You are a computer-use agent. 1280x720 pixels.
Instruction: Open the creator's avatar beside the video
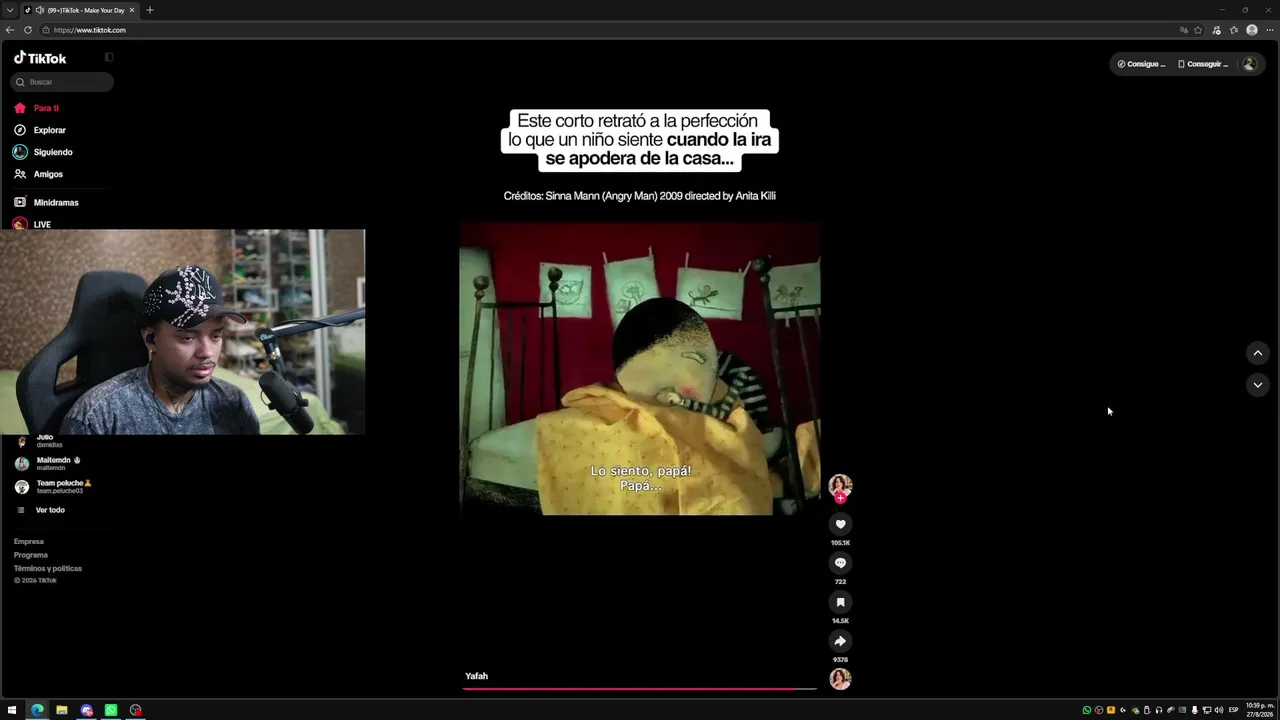pos(840,485)
